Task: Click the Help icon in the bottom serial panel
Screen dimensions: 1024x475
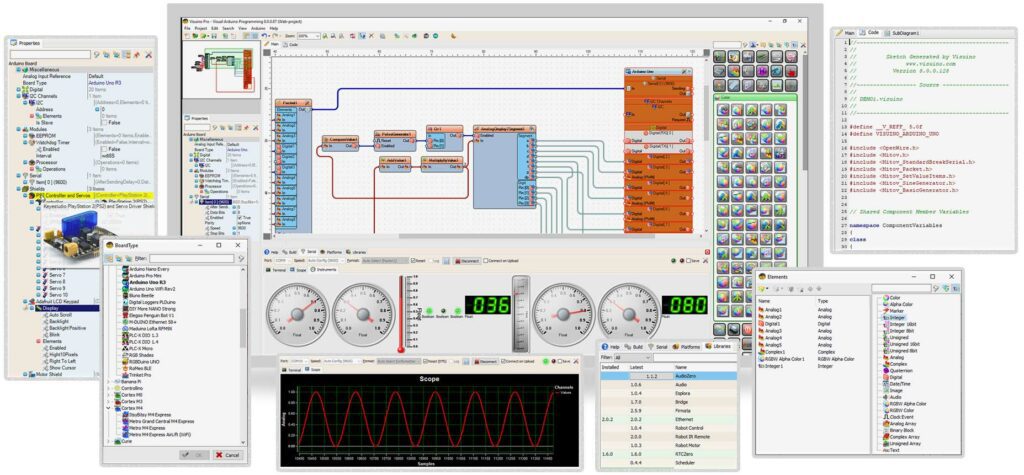Action: (x=269, y=252)
